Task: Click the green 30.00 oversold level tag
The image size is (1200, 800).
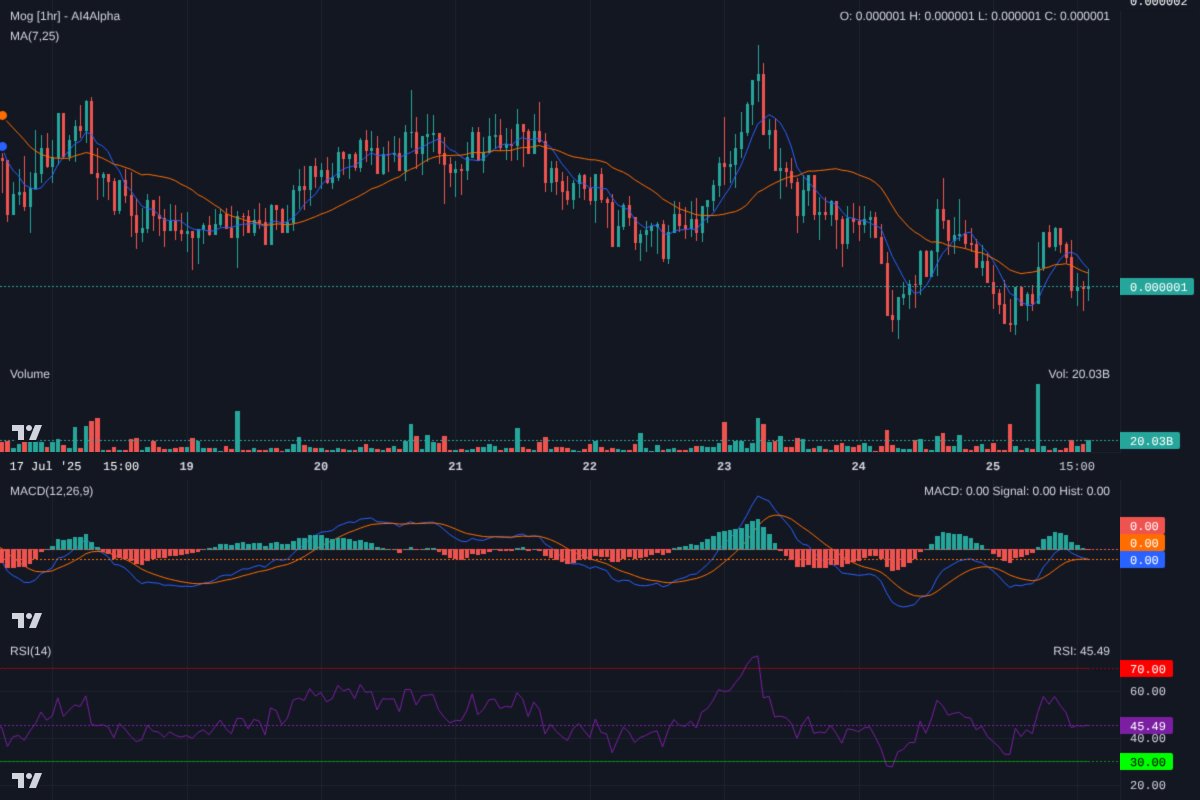Action: 1146,762
